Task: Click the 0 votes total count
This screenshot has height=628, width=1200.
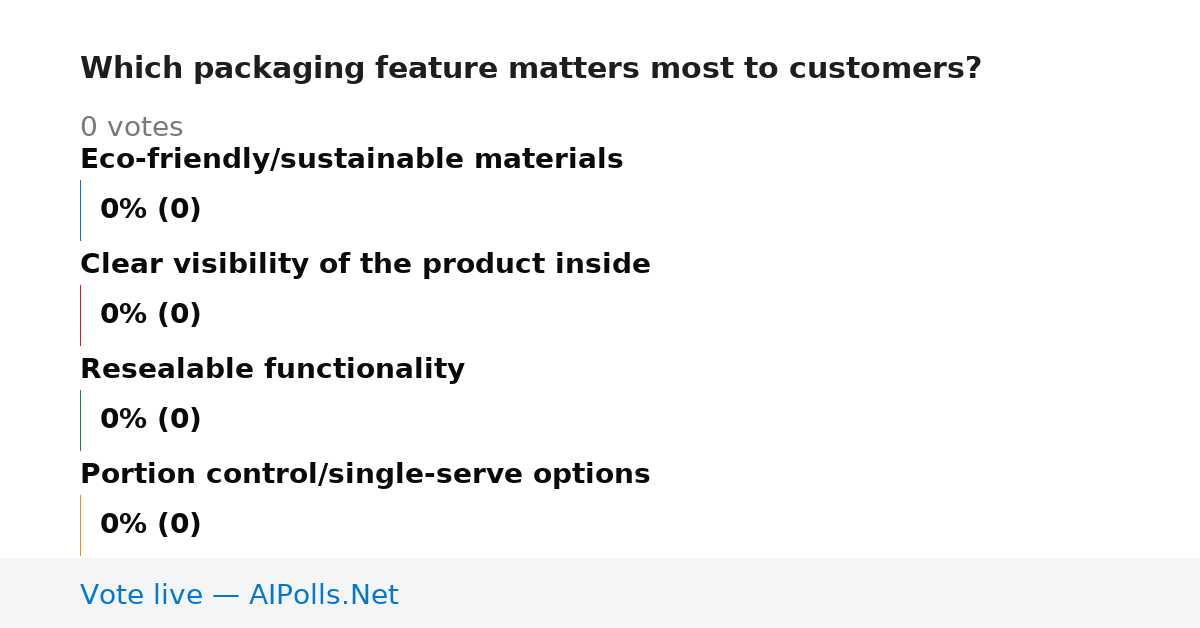Action: click(131, 128)
